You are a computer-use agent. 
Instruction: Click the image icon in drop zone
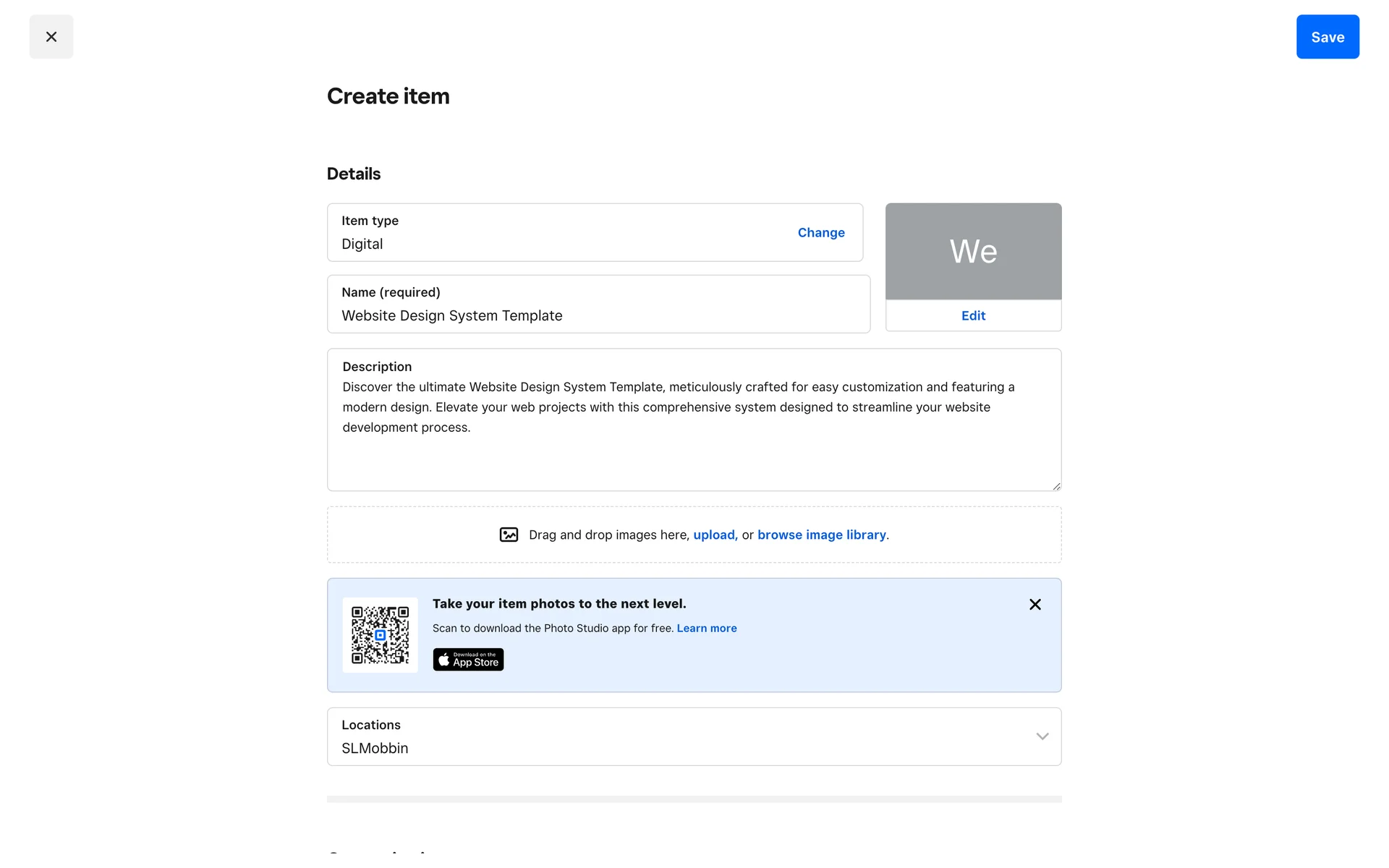tap(509, 535)
